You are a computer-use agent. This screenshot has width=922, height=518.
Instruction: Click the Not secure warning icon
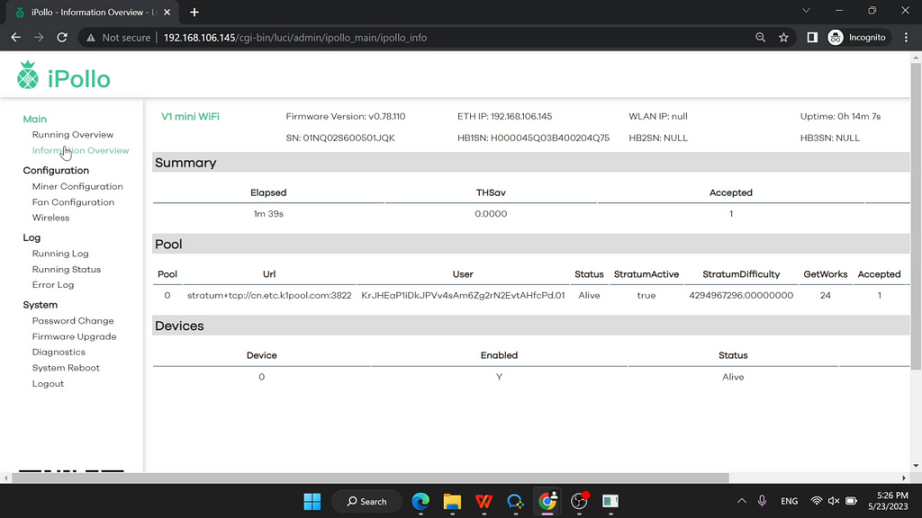(91, 38)
